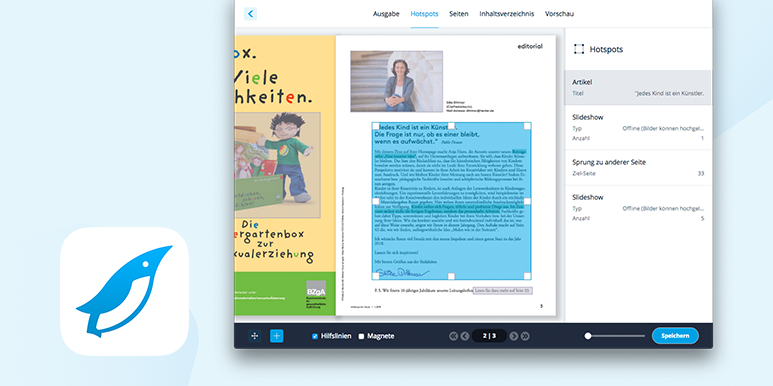
Task: Select the Artikel hotspot entry
Action: tap(638, 87)
